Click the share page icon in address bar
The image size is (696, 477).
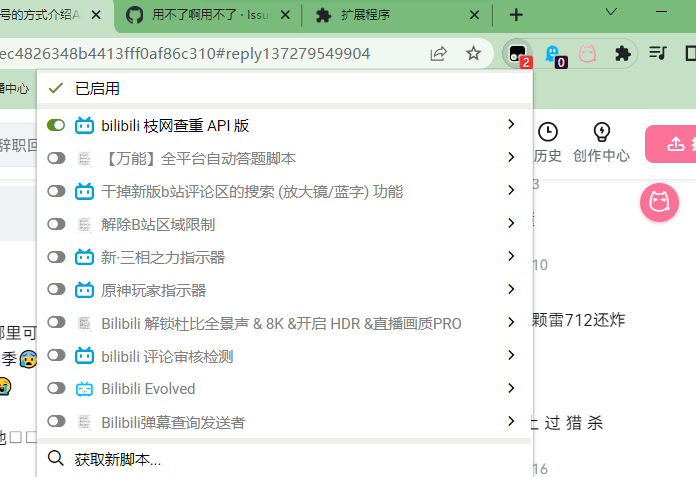click(438, 54)
